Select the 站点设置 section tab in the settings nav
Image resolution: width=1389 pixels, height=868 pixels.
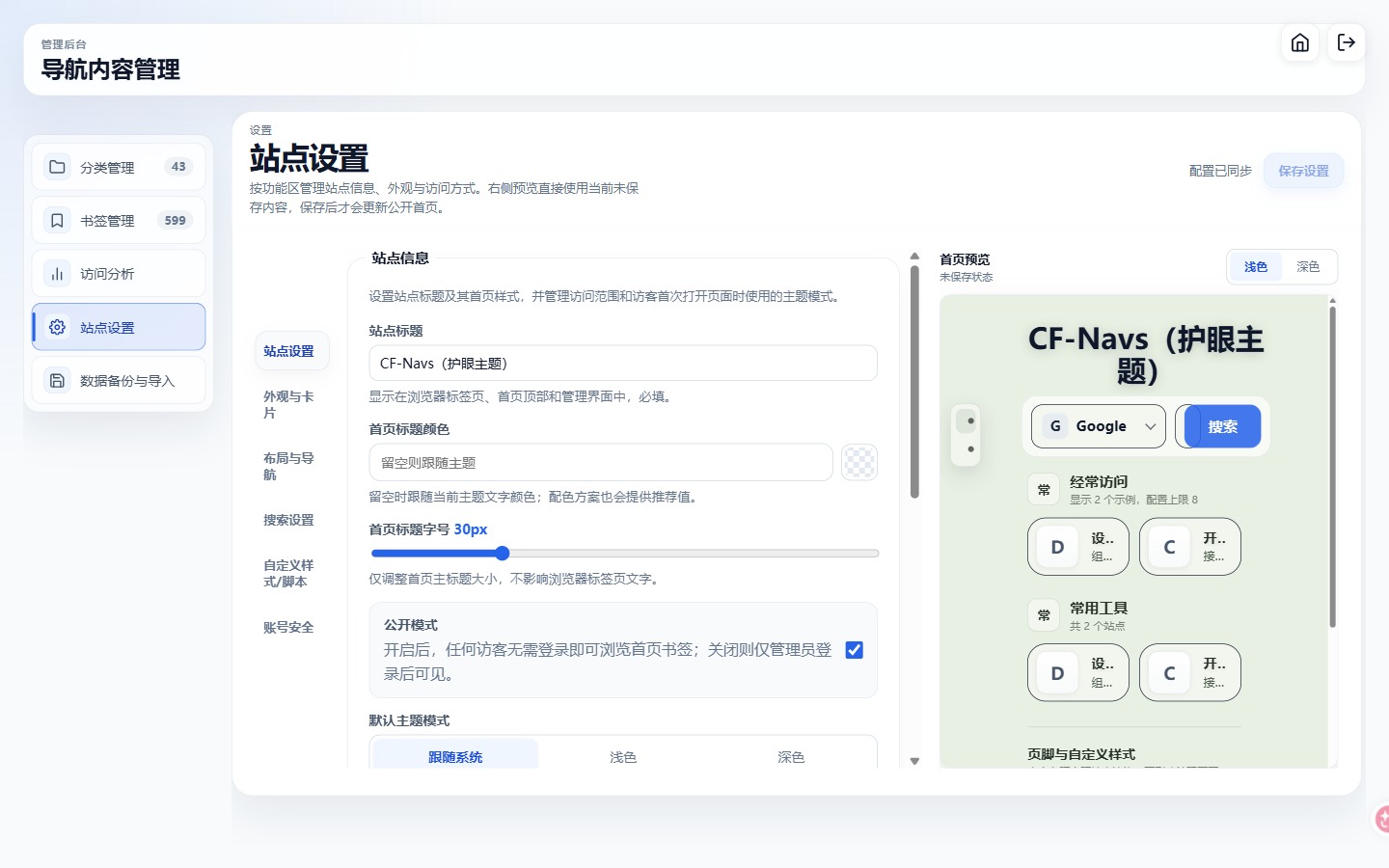pyautogui.click(x=291, y=351)
